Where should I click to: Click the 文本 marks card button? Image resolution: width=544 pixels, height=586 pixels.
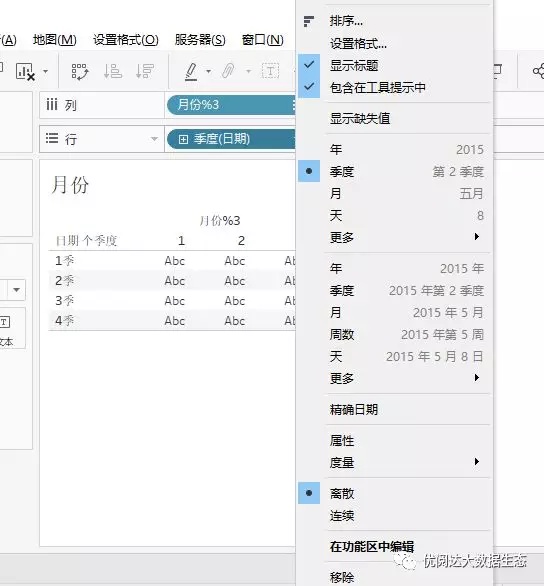pyautogui.click(x=6, y=328)
